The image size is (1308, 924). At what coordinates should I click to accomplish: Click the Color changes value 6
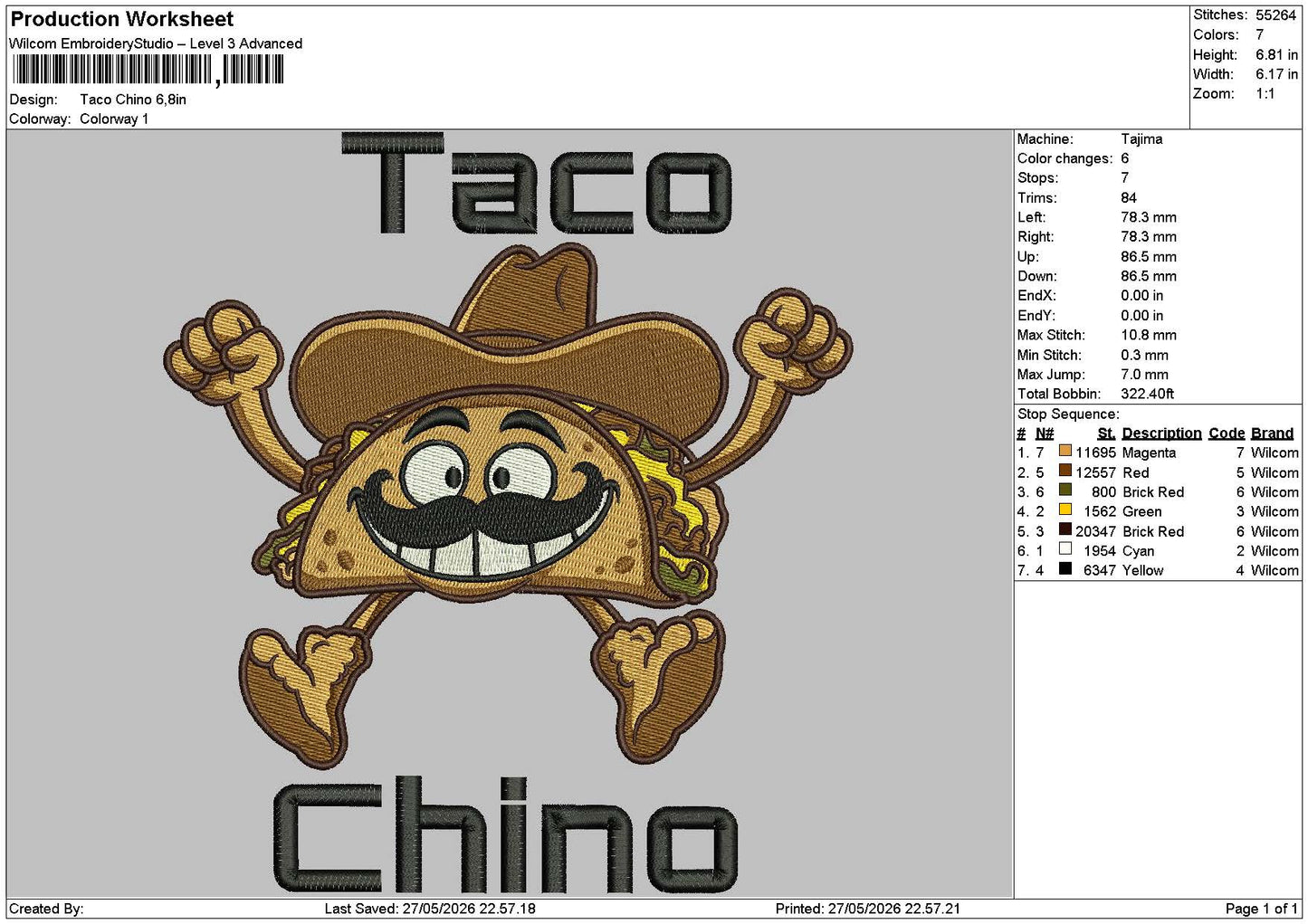point(1125,158)
